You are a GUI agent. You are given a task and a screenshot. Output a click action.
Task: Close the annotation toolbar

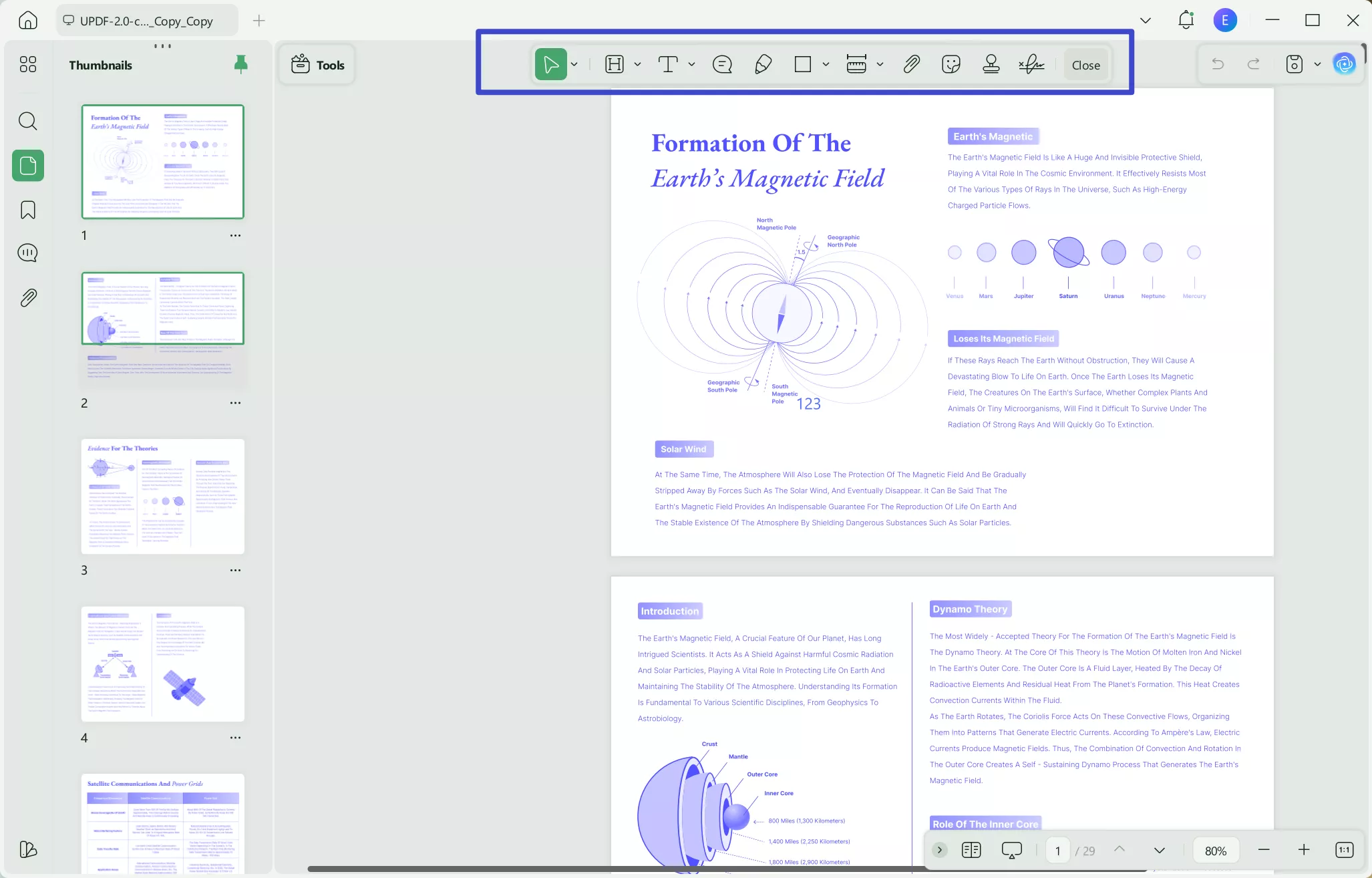[x=1084, y=64]
